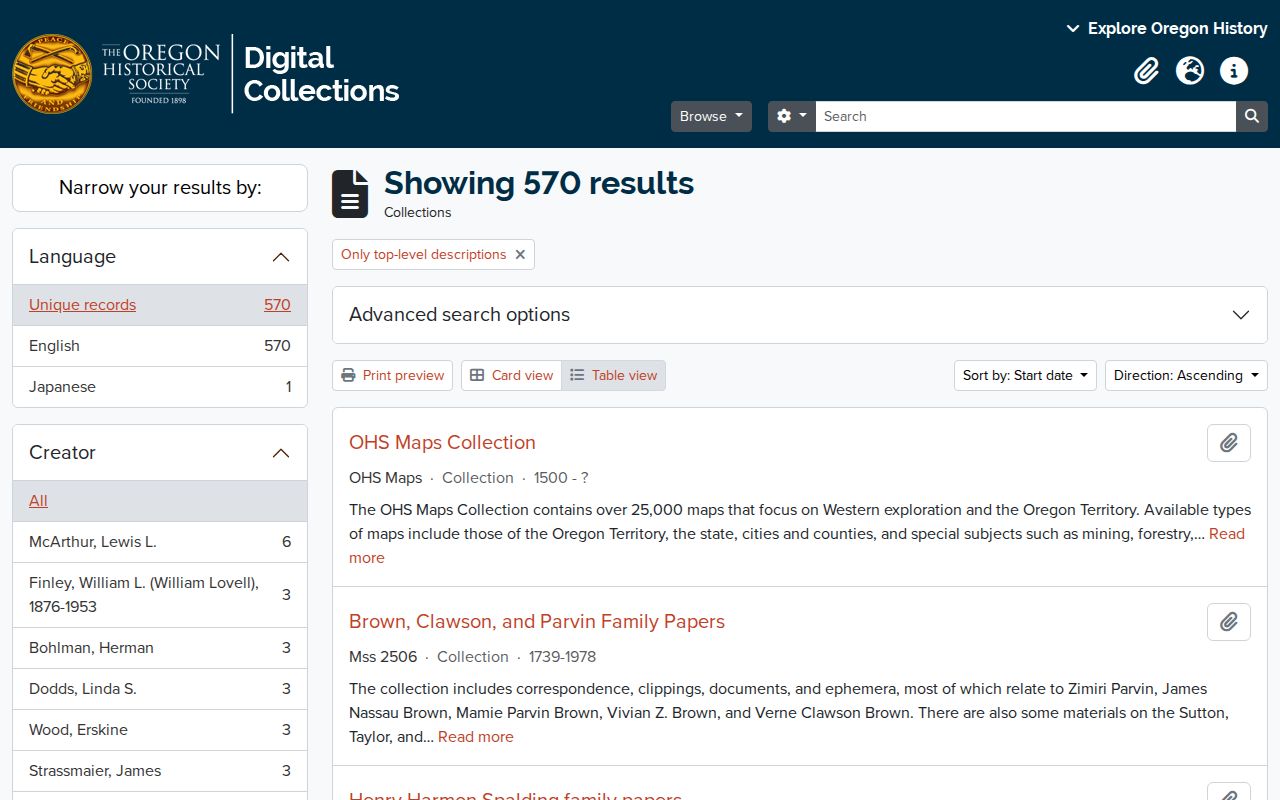1280x800 pixels.
Task: Open the language globe icon in header
Action: pos(1190,71)
